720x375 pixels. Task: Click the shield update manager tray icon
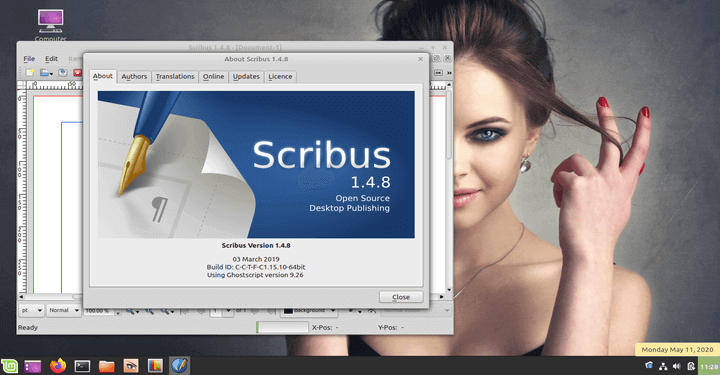click(649, 366)
